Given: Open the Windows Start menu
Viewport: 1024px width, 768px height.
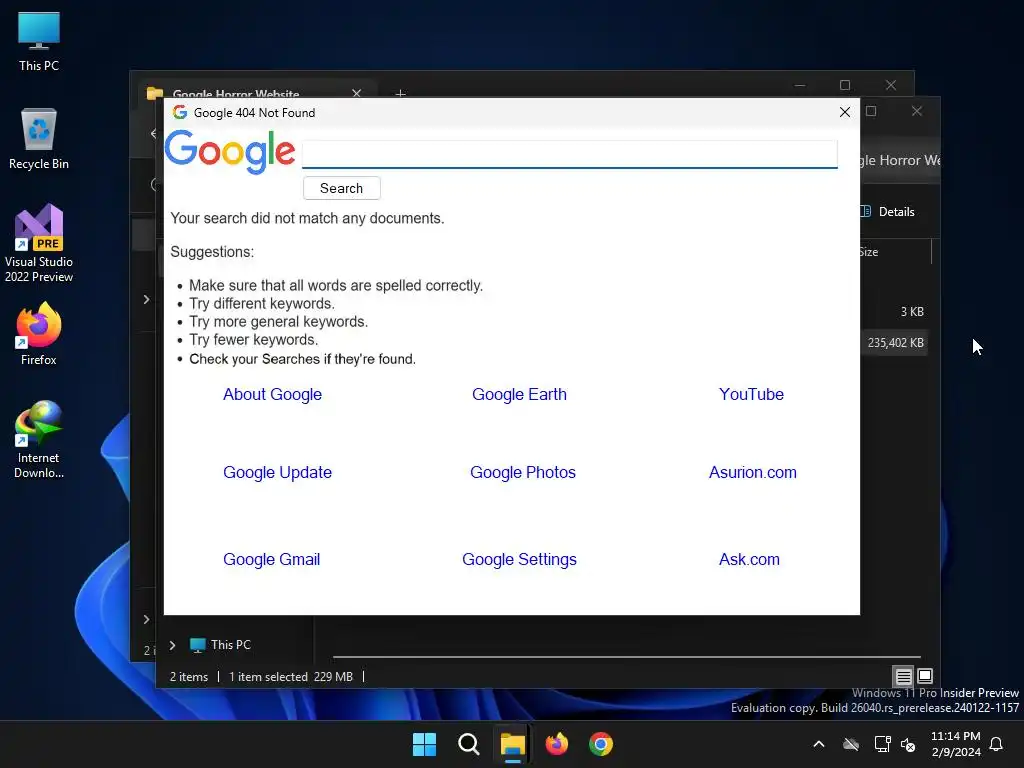Looking at the screenshot, I should point(424,744).
